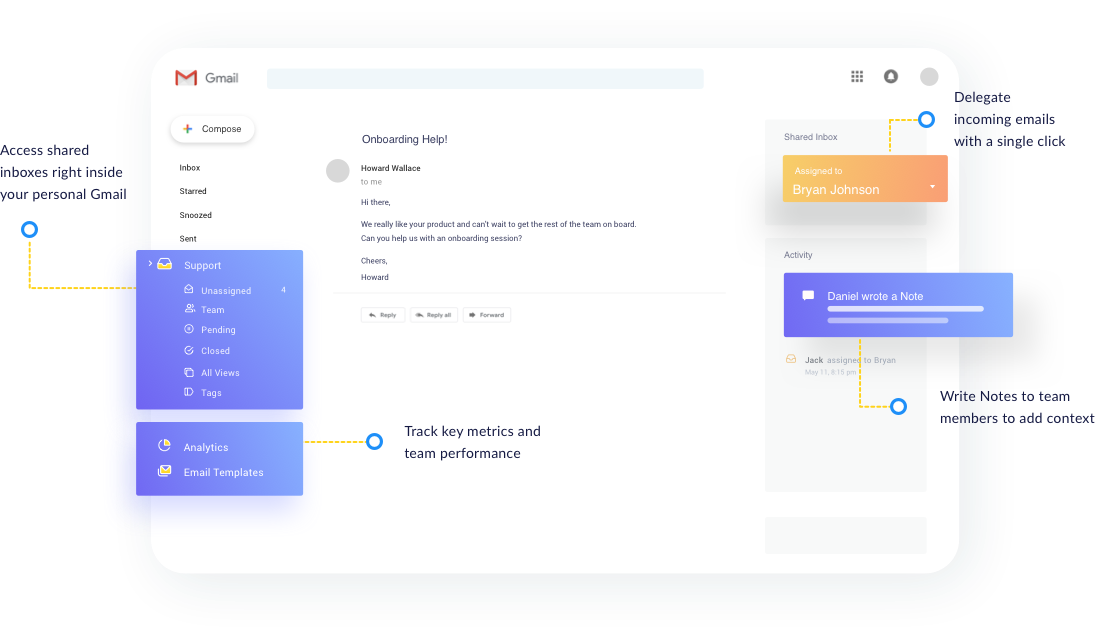Screen dimensions: 1095x640
Task: Open the Google apps grid icon
Action: 857,77
